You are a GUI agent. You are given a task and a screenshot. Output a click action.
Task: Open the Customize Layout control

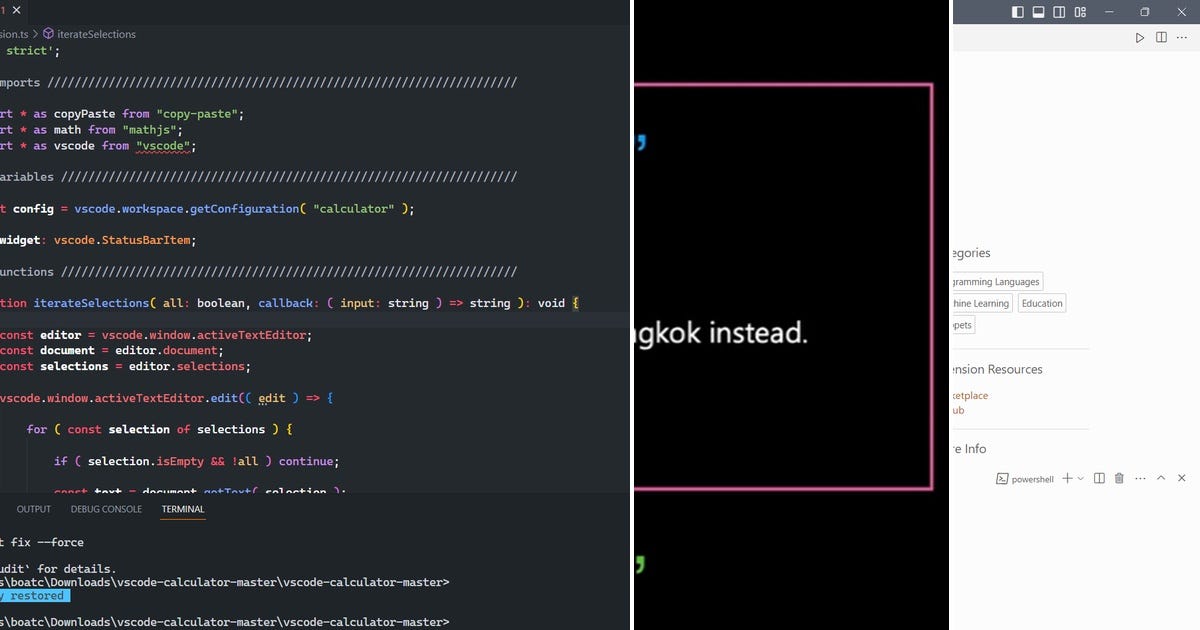(1081, 12)
